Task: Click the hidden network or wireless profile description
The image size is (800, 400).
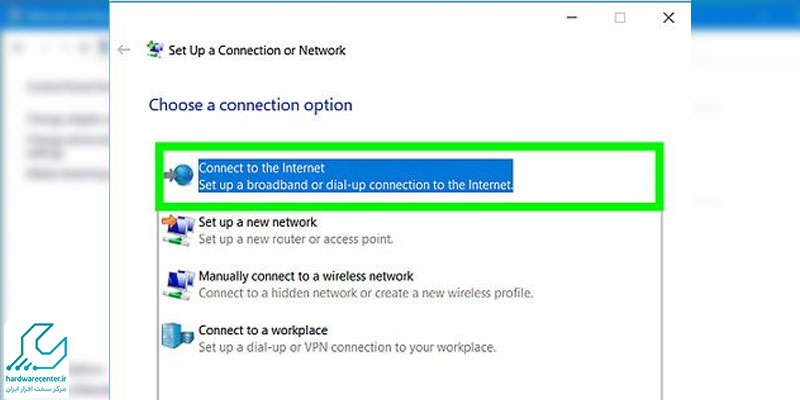Action: coord(366,293)
